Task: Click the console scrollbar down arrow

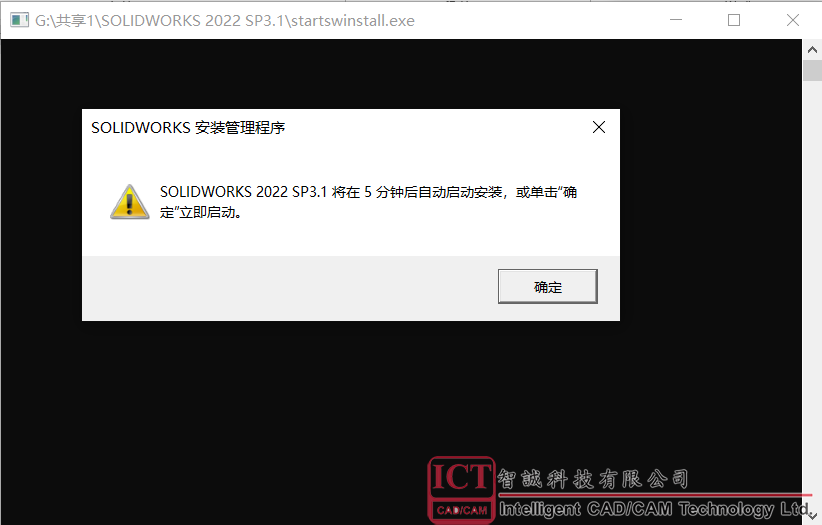Action: 812,515
